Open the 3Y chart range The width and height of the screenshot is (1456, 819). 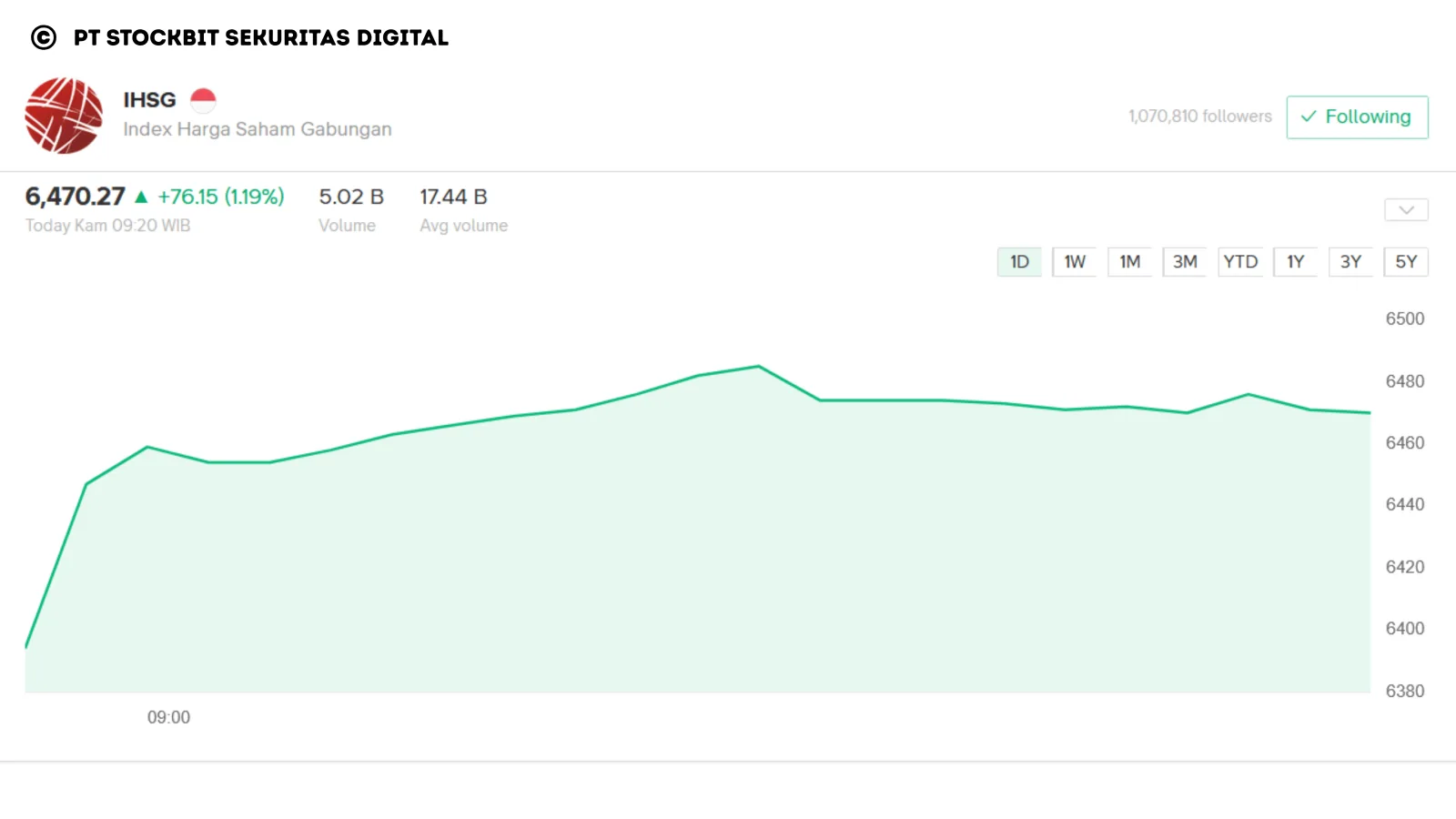tap(1350, 262)
